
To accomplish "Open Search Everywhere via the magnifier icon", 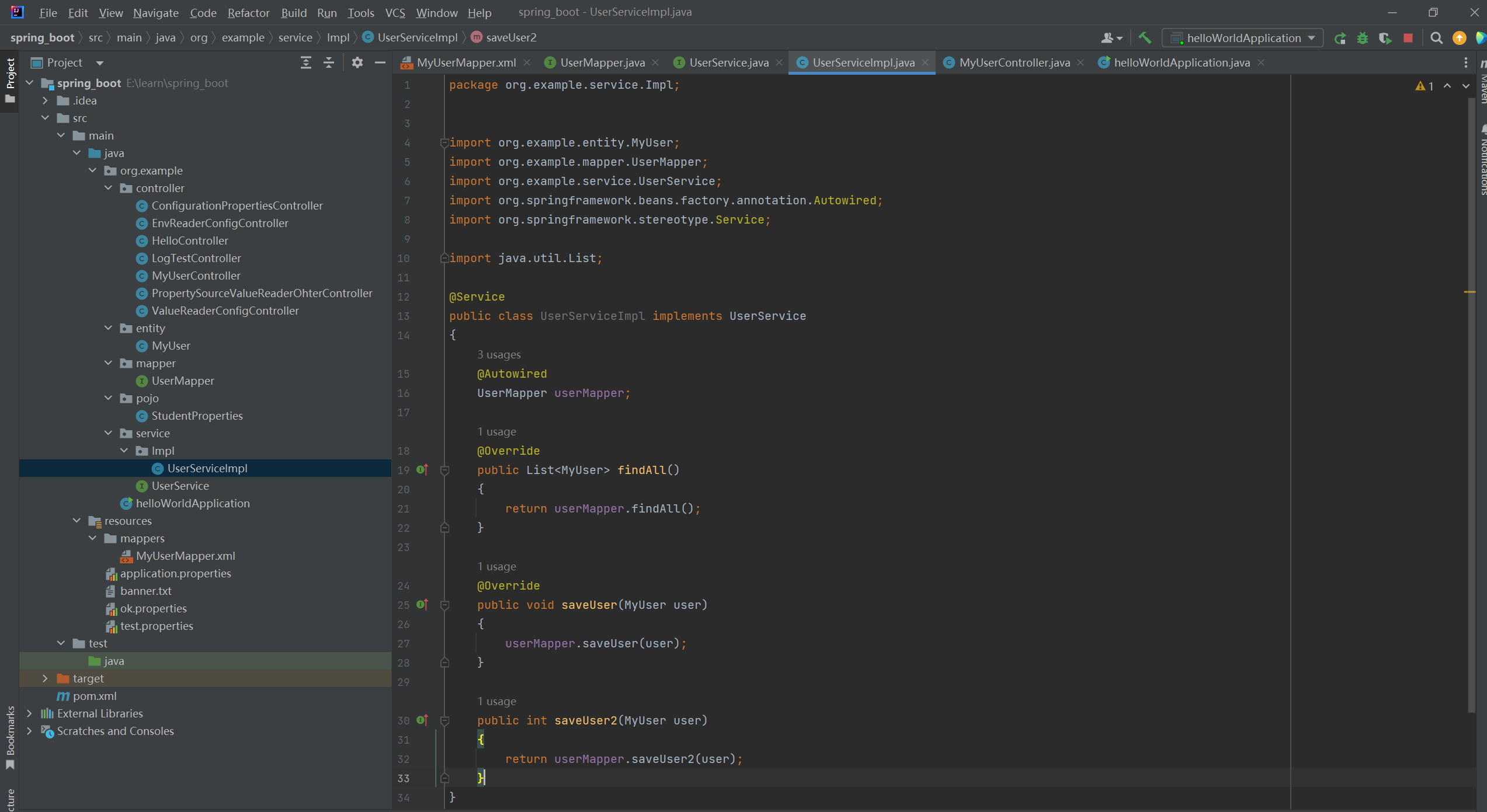I will [1436, 39].
